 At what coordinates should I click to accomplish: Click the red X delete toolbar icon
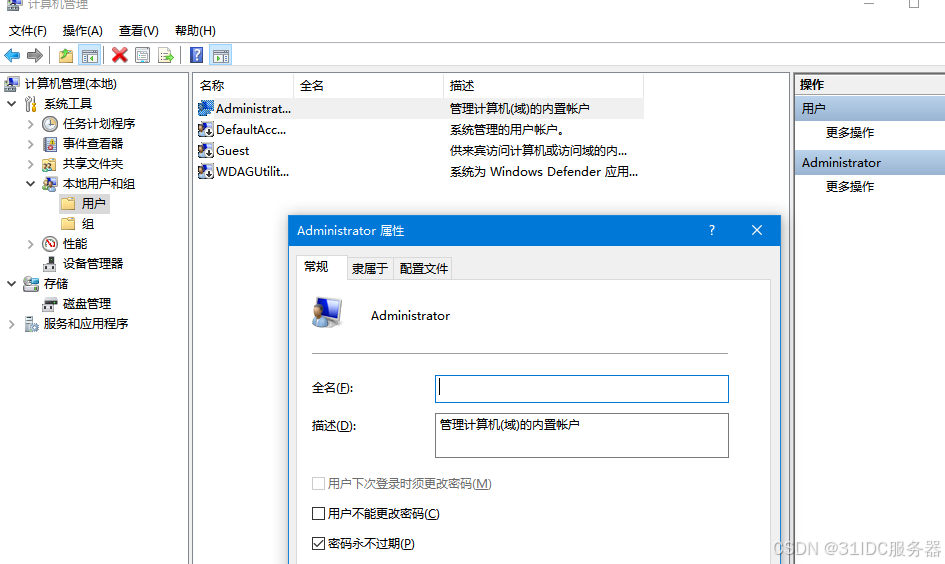tap(119, 56)
